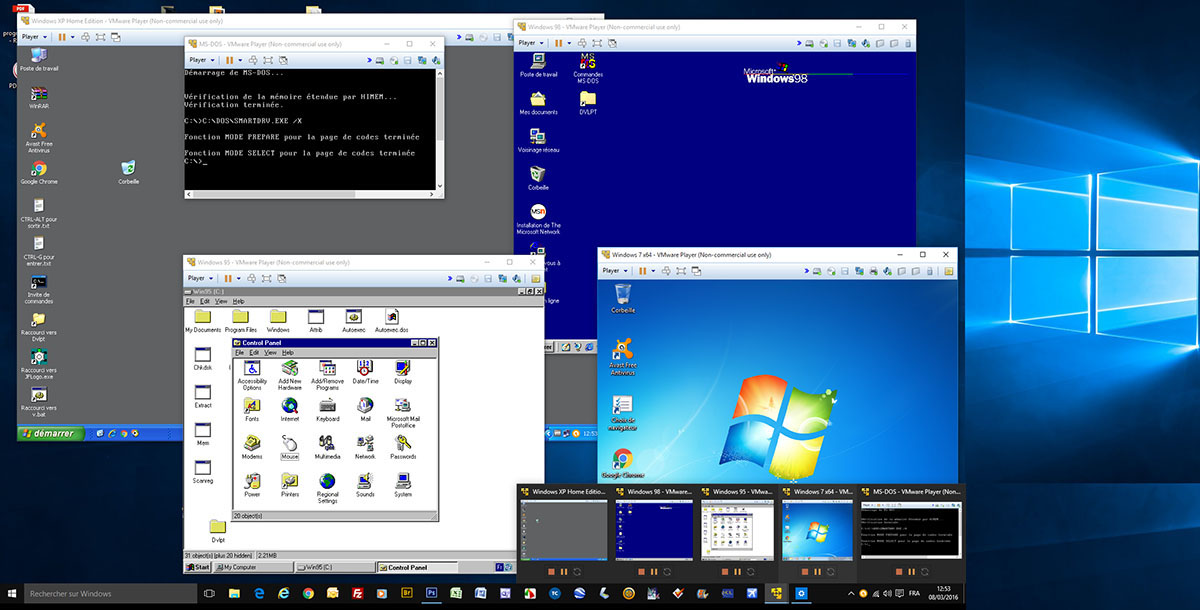Select Windows 98 preview thumbnail
Image resolution: width=1200 pixels, height=610 pixels.
[654, 530]
